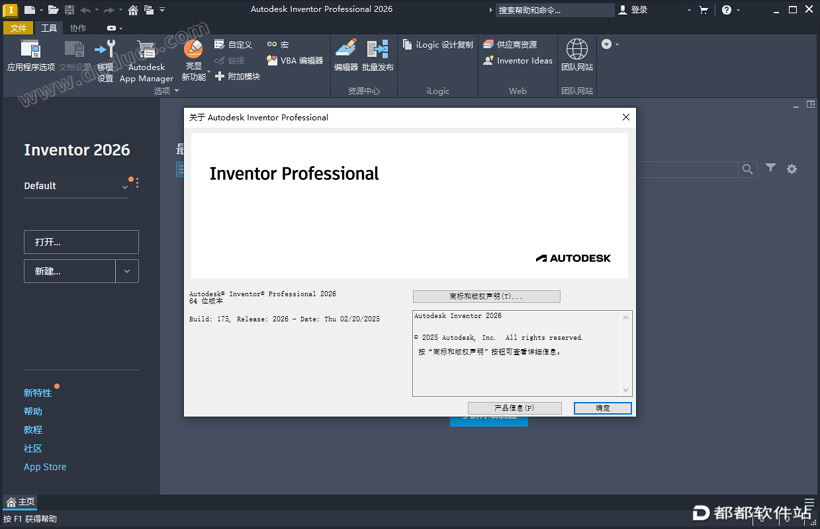Open the Help question mark icon

coord(726,10)
